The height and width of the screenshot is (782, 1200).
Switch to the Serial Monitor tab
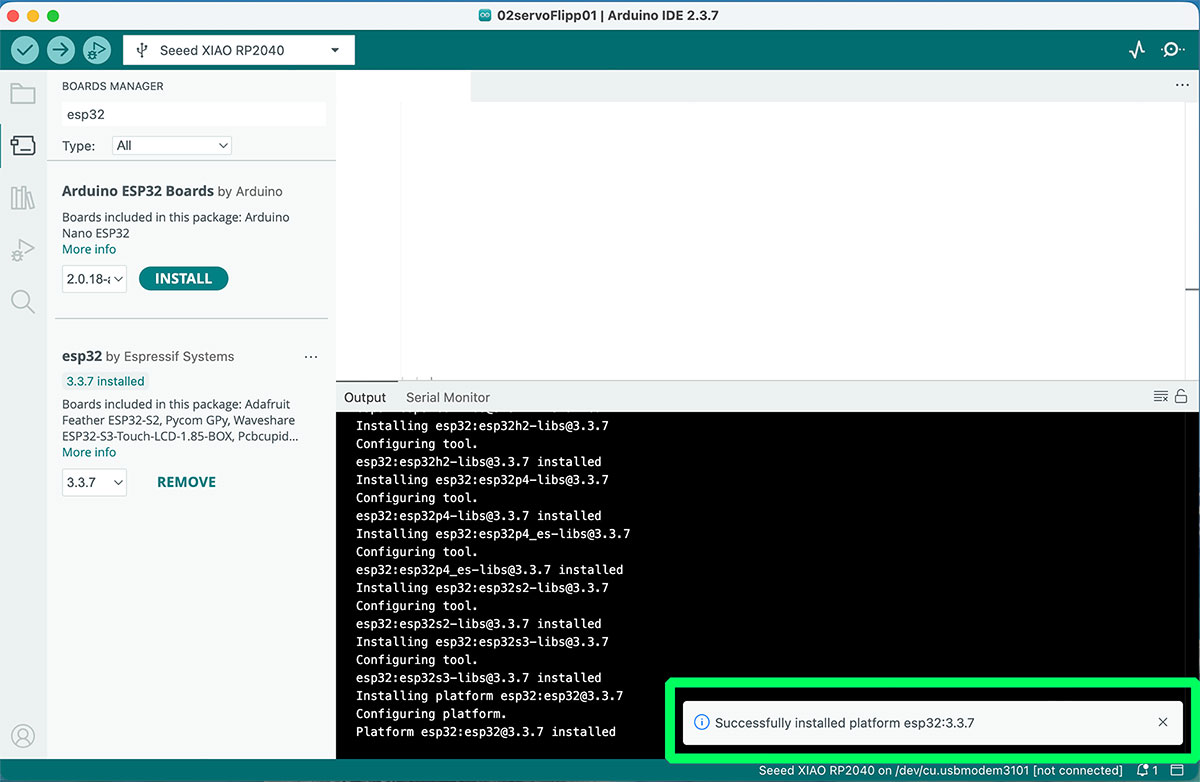pos(448,397)
